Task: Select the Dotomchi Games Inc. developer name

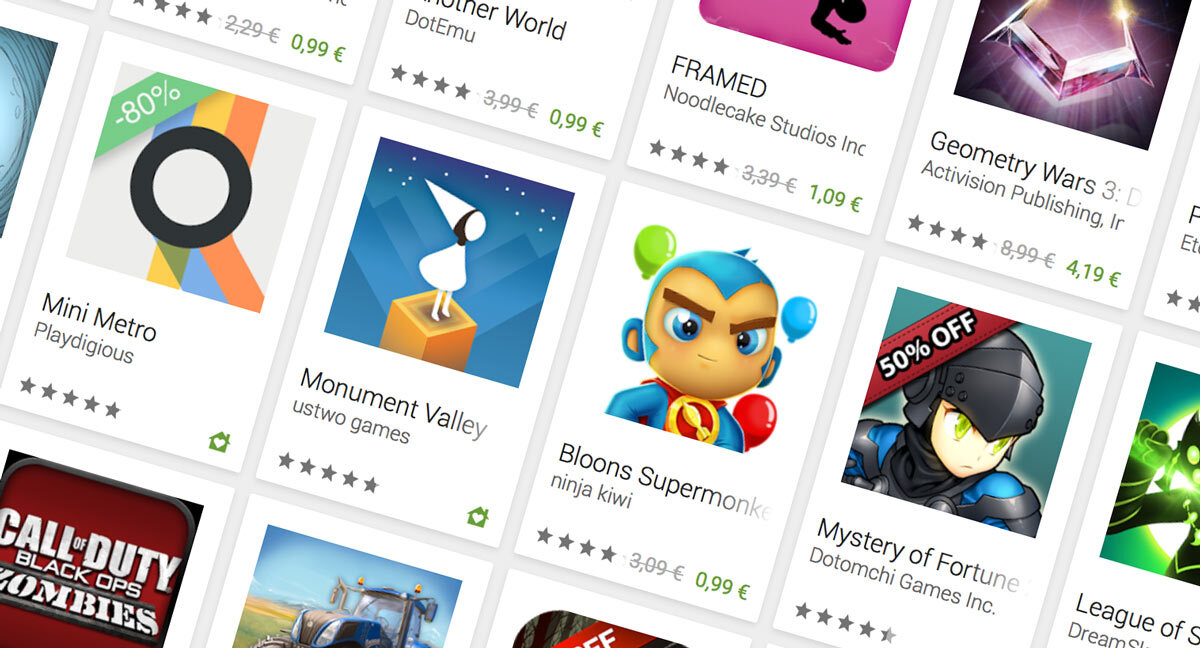Action: coord(902,580)
